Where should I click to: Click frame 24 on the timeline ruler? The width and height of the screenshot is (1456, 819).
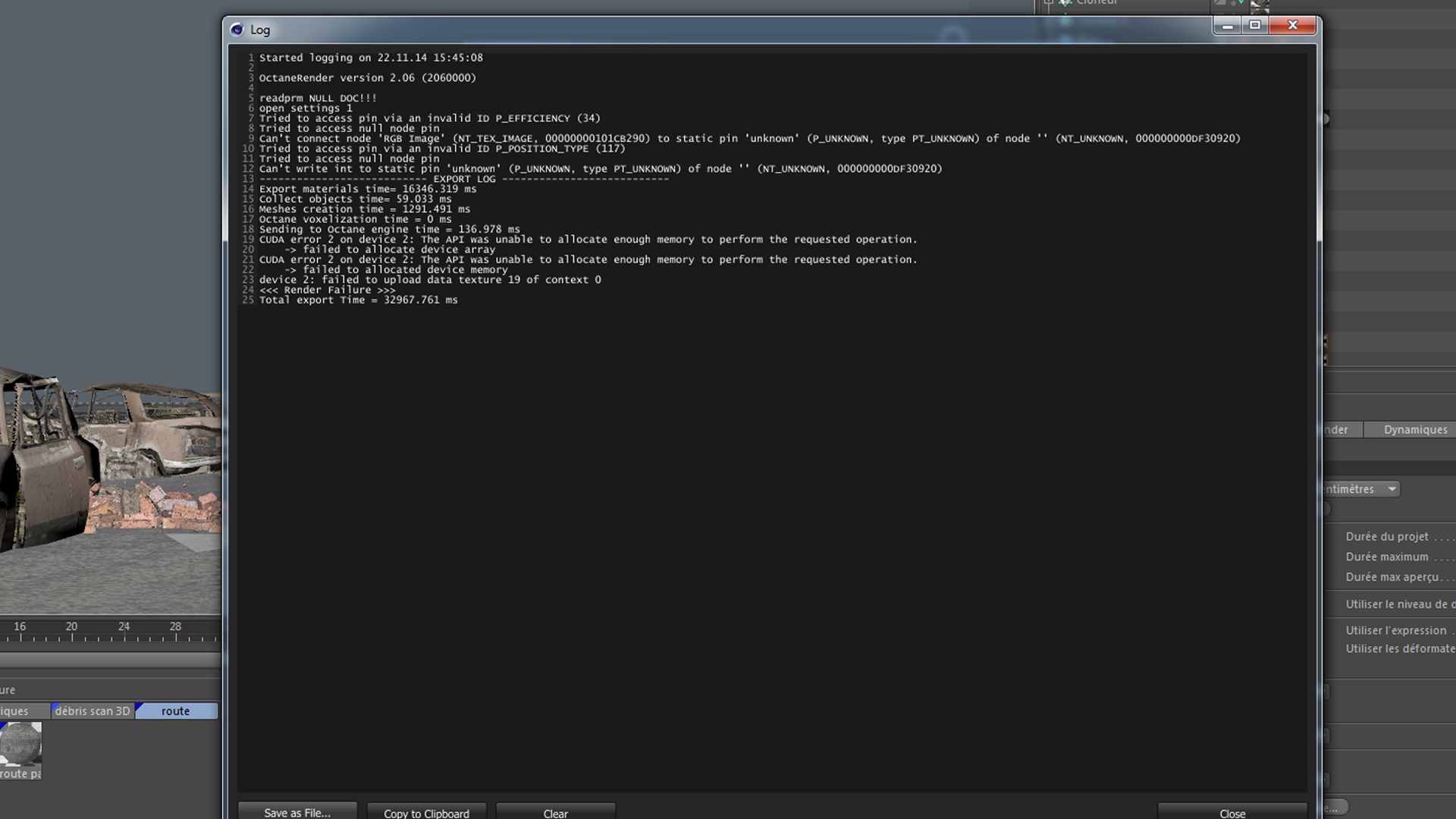(124, 626)
